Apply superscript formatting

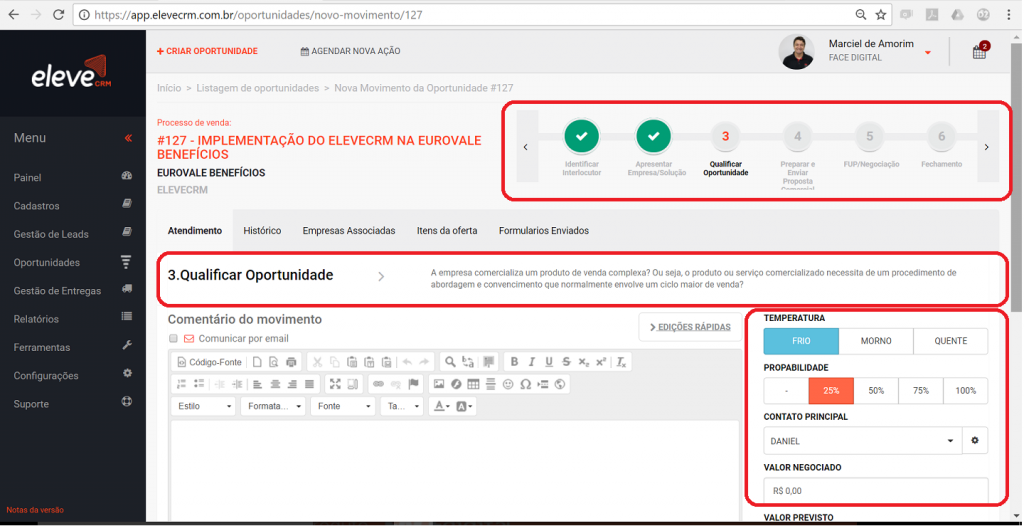coord(601,362)
